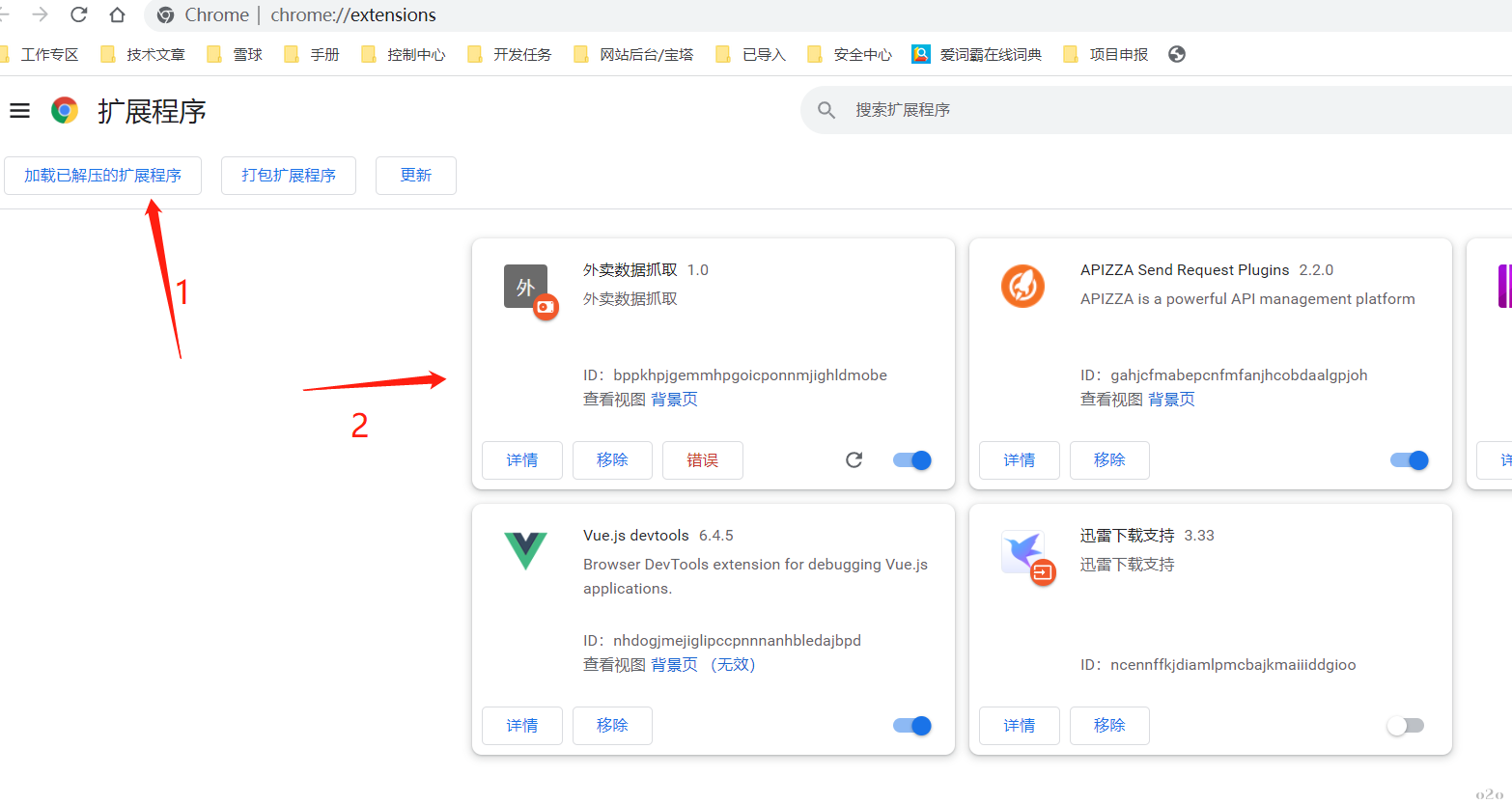This screenshot has height=804, width=1512.
Task: Reload the 外卖数据抓取 extension
Action: pyautogui.click(x=854, y=460)
